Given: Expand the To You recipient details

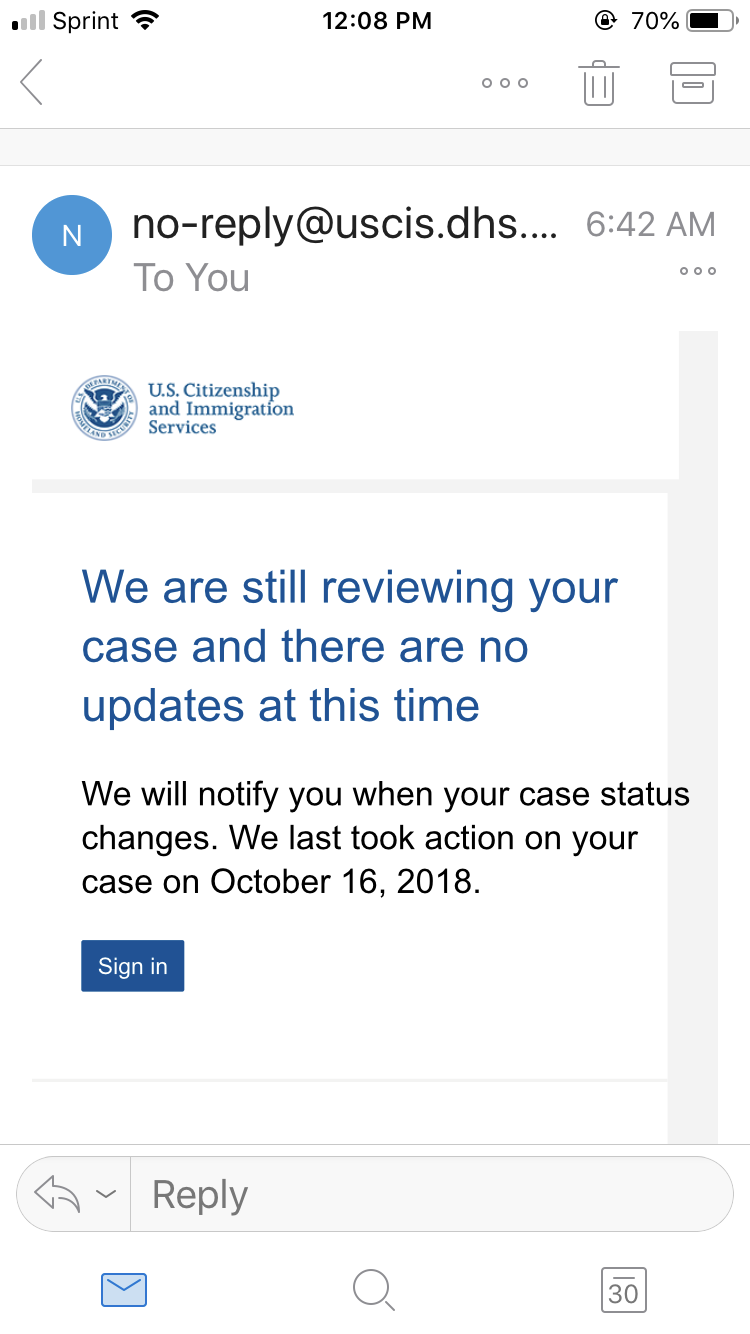Looking at the screenshot, I should coord(191,277).
